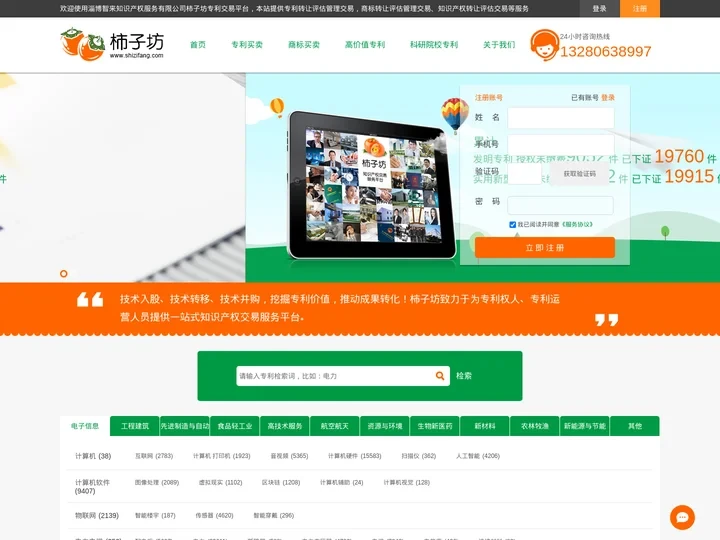Open the 计算机视觉 (128) subcategory

pos(407,483)
